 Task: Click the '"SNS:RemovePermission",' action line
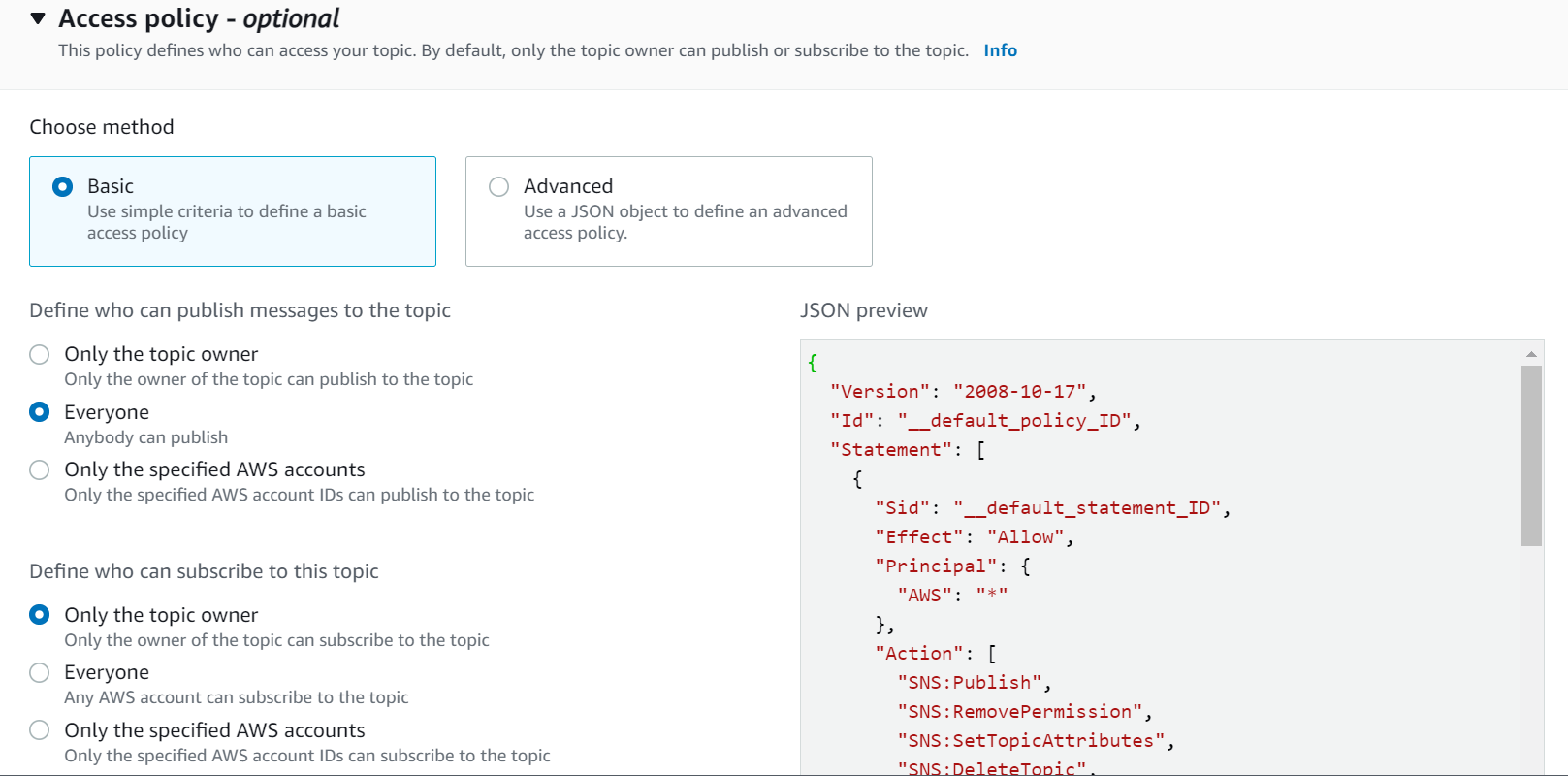1025,712
